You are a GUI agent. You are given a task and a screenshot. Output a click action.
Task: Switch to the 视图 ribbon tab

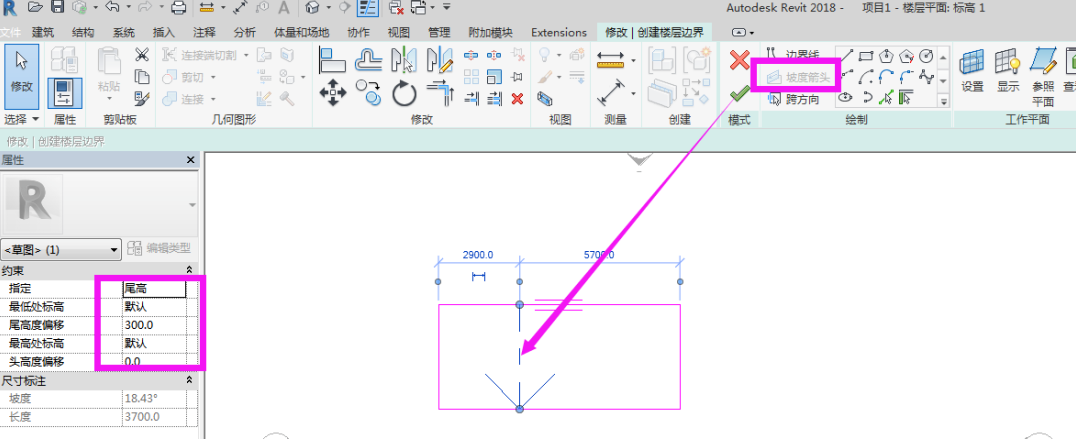[x=399, y=32]
